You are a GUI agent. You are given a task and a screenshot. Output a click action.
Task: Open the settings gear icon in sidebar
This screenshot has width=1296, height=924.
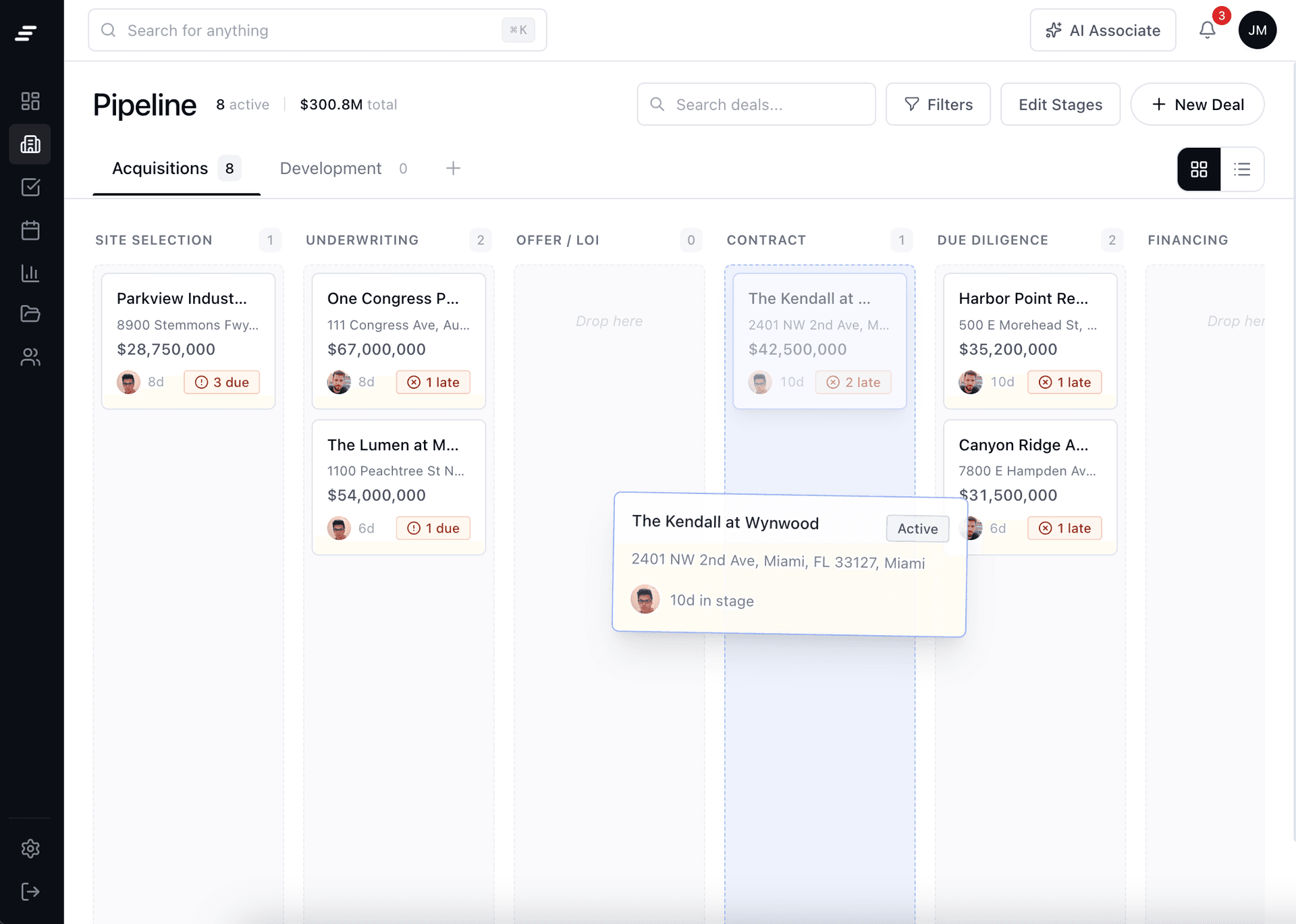click(x=30, y=848)
